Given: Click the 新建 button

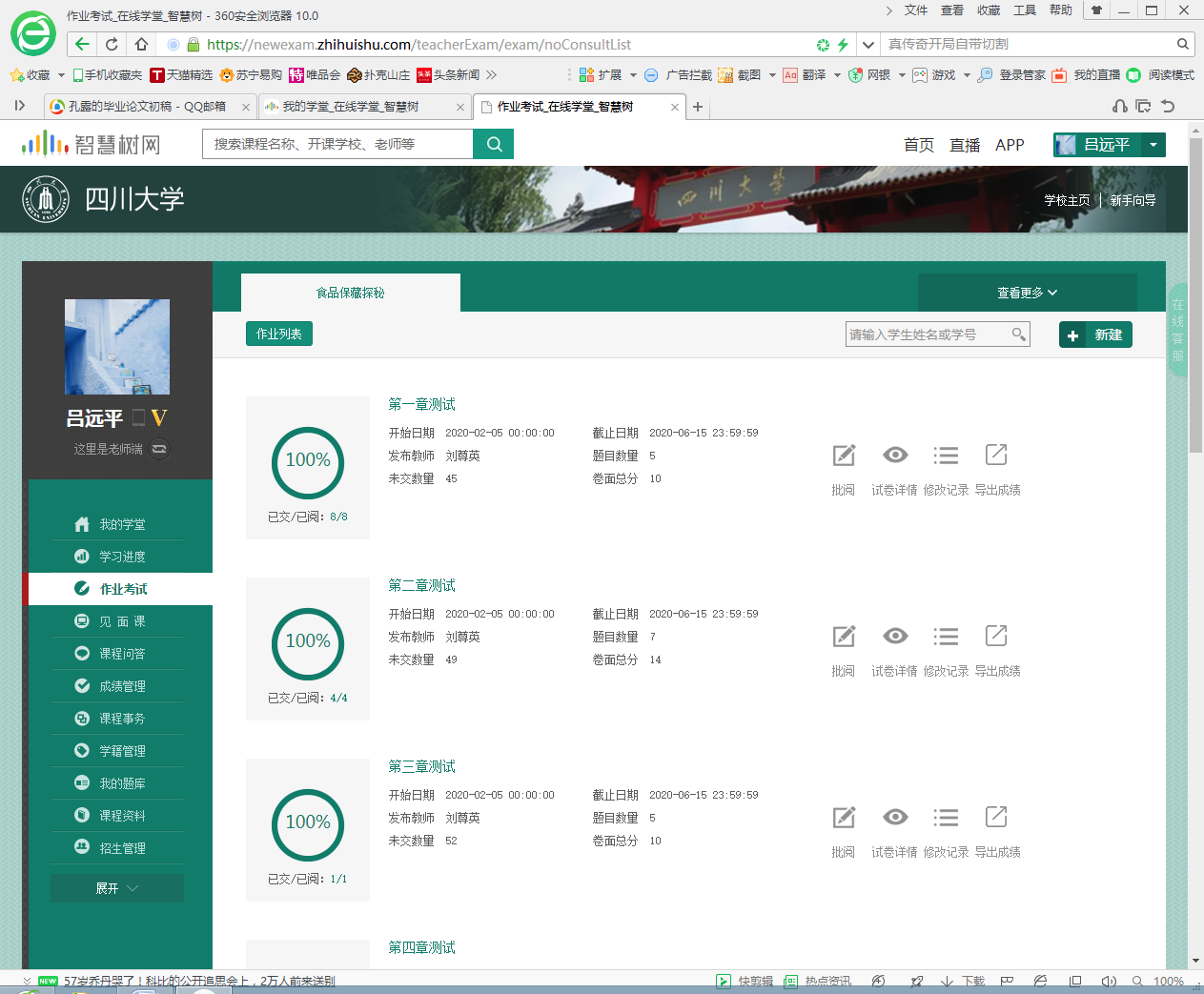Looking at the screenshot, I should coord(1095,335).
